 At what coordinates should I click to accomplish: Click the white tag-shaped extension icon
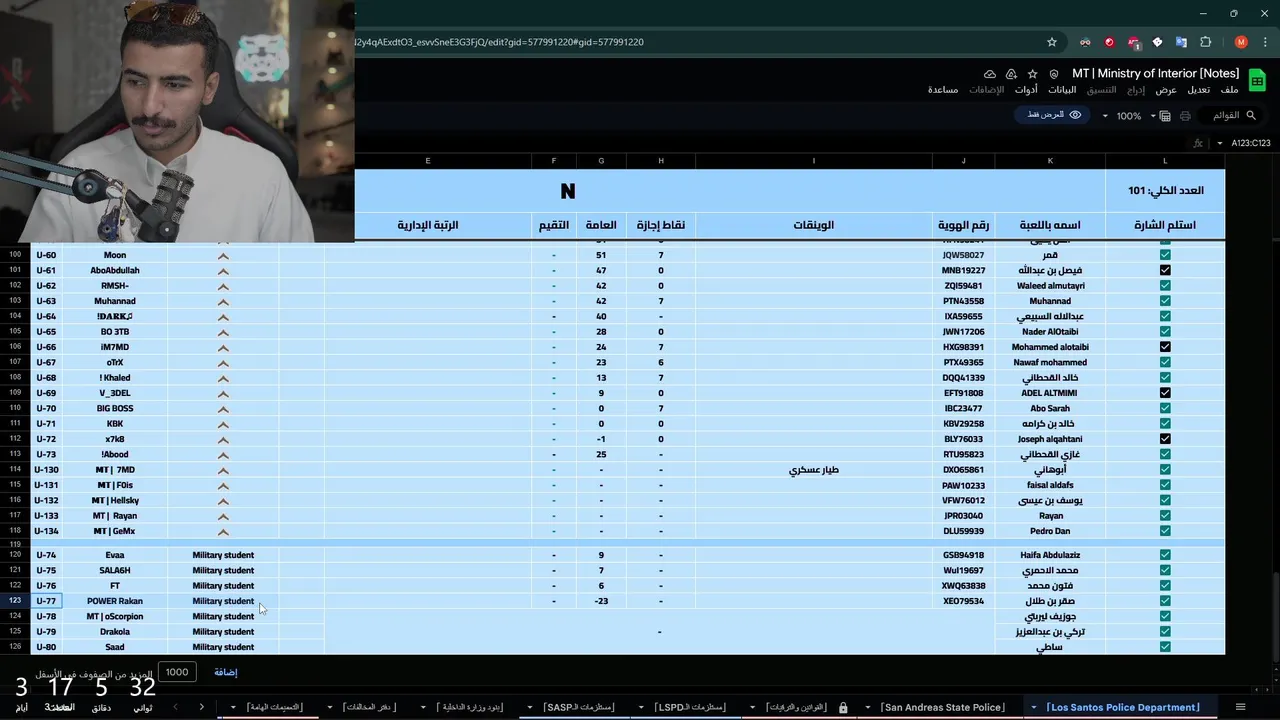pos(1157,42)
